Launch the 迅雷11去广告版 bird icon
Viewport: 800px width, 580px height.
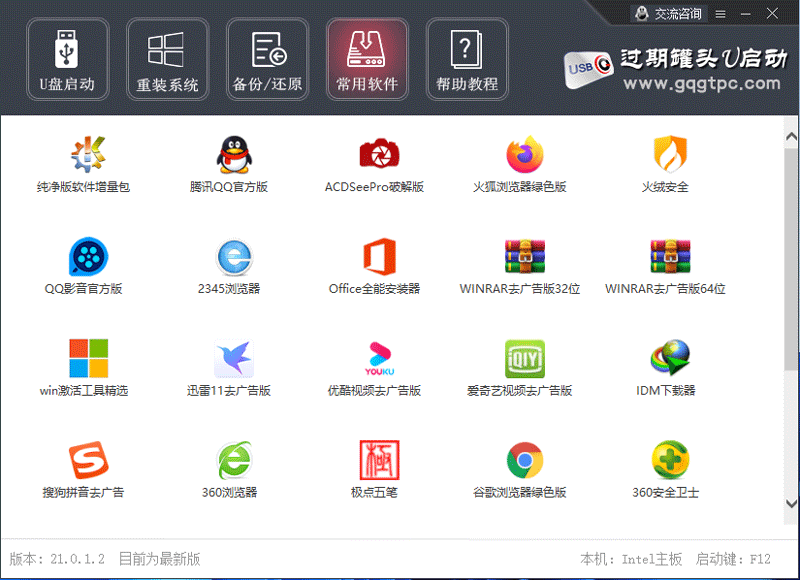[x=234, y=358]
